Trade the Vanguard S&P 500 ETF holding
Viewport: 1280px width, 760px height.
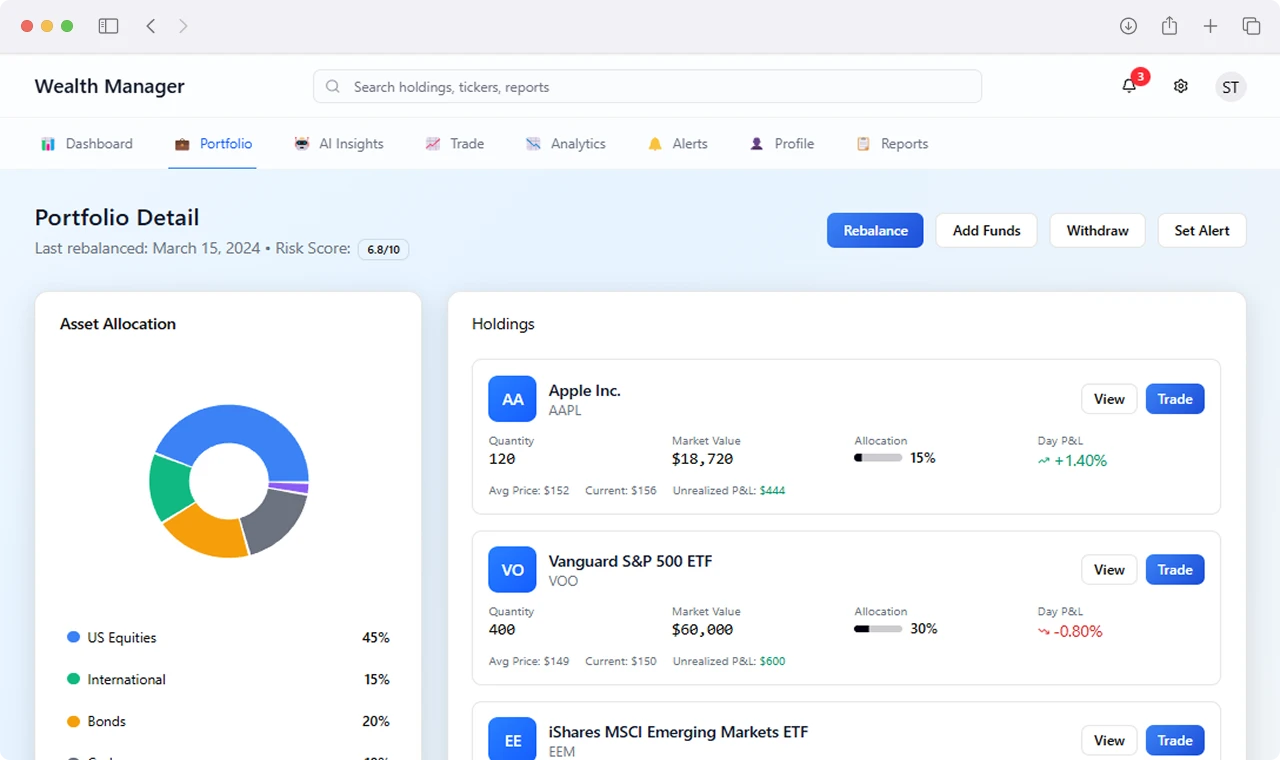(x=1175, y=570)
